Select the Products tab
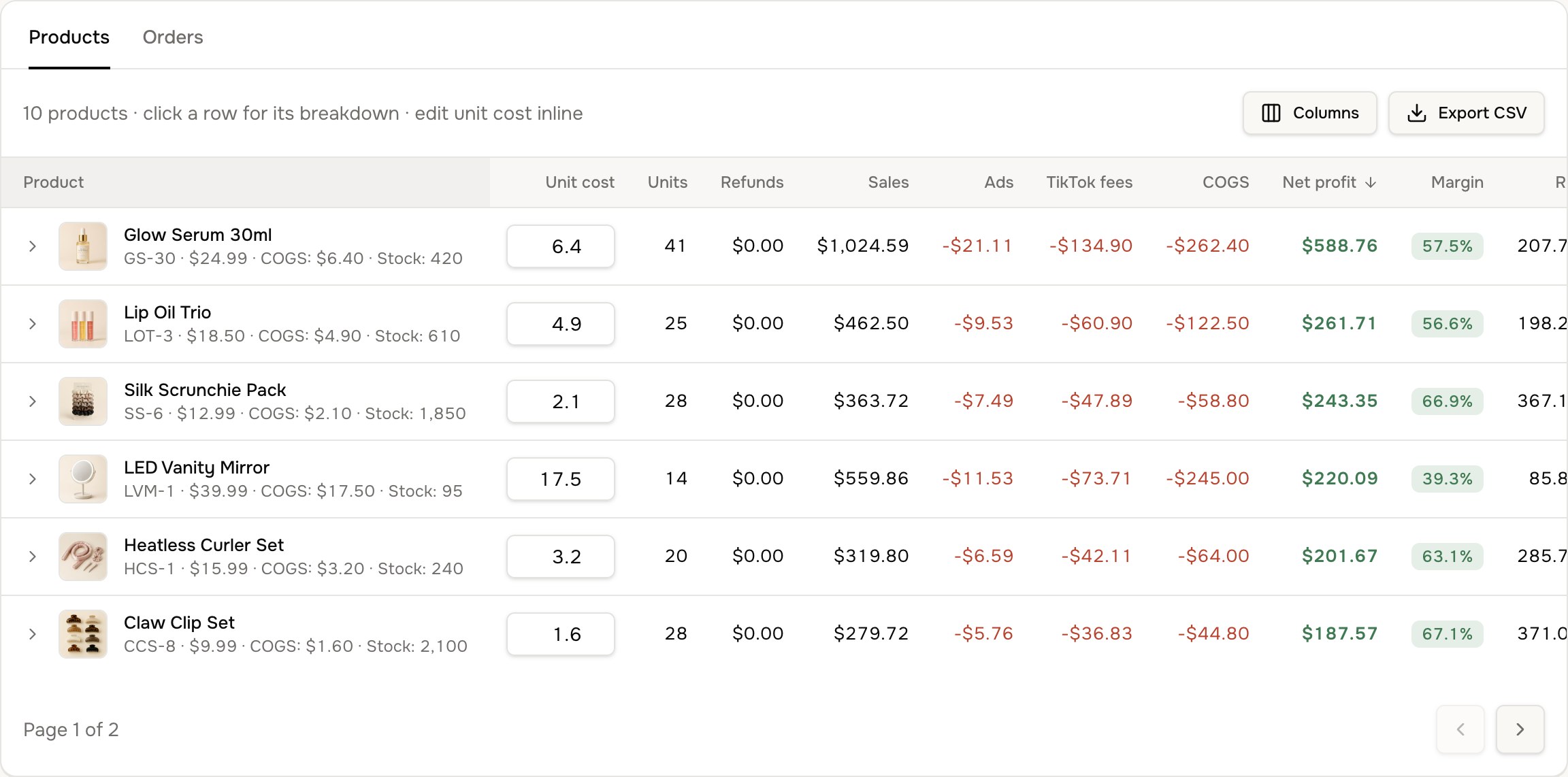Viewport: 1568px width, 777px height. [69, 37]
